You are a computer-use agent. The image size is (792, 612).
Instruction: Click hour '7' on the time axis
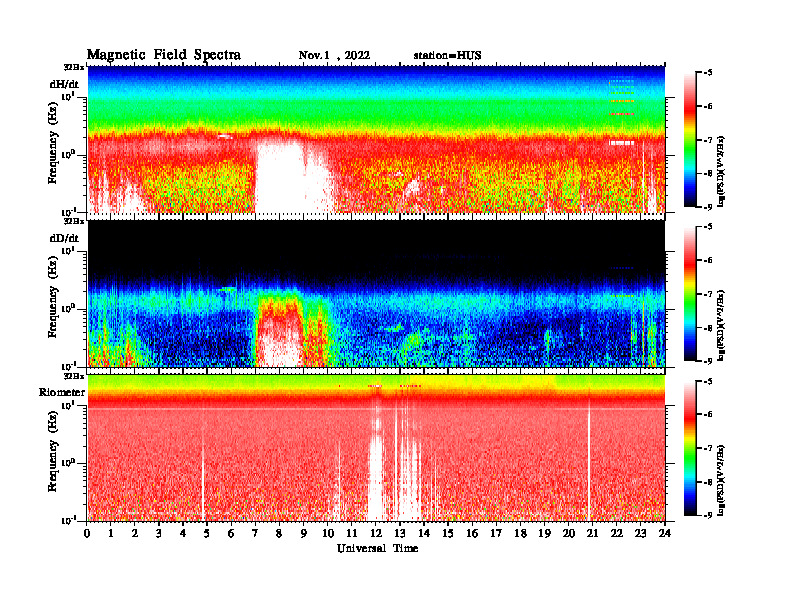(256, 533)
